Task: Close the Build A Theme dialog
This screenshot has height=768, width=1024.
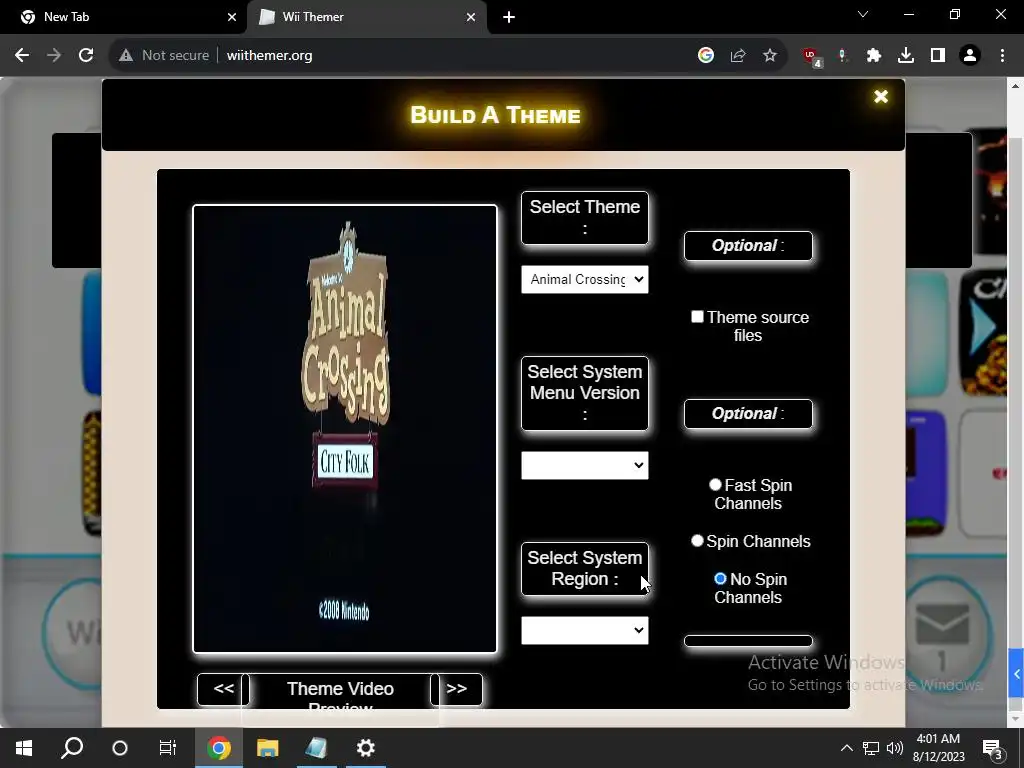Action: click(x=880, y=97)
